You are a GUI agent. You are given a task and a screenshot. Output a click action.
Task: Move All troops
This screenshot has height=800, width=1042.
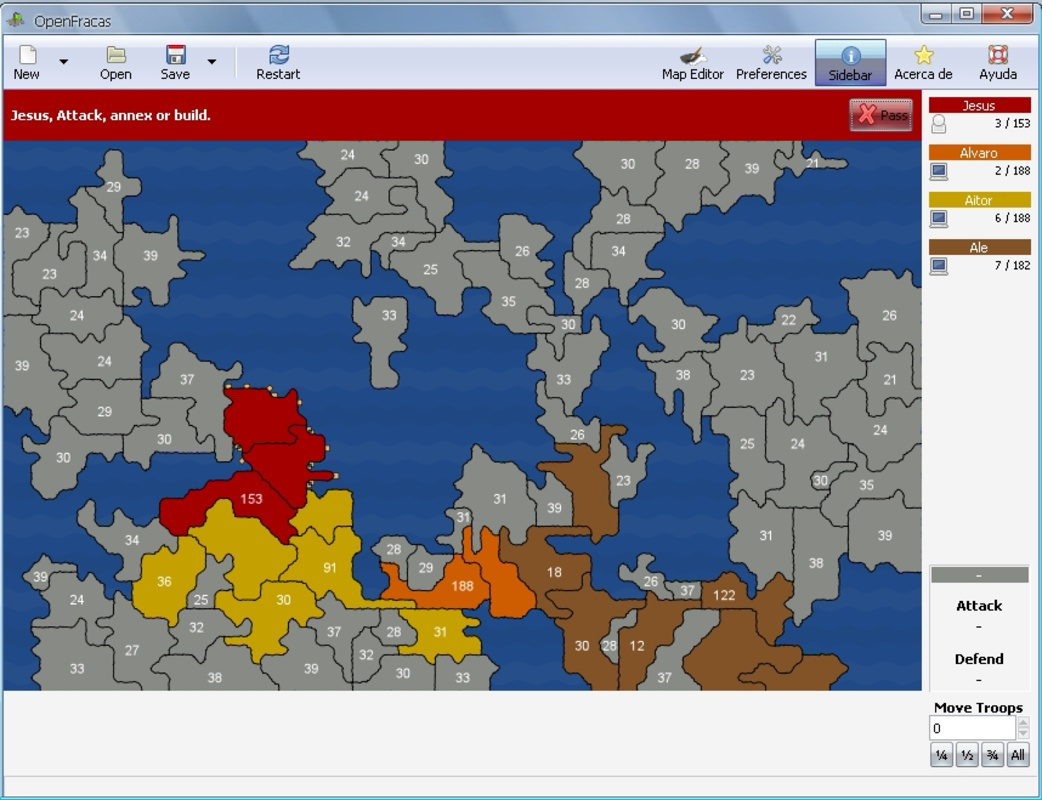1017,755
